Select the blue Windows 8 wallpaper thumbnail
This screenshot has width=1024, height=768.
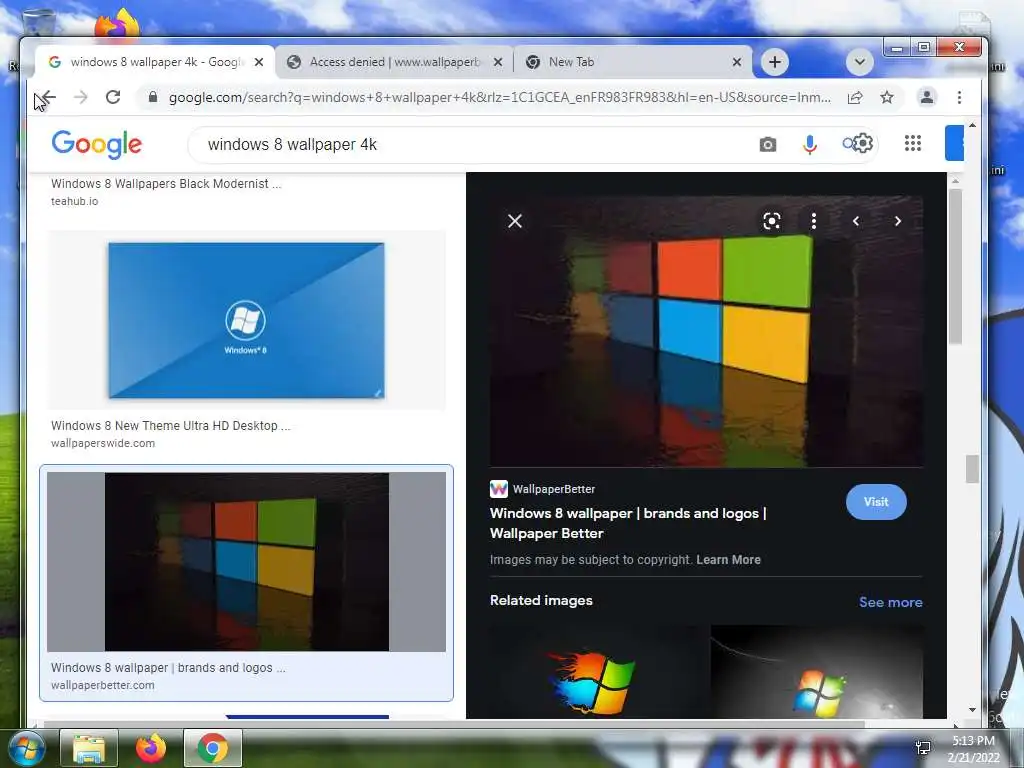[x=246, y=320]
